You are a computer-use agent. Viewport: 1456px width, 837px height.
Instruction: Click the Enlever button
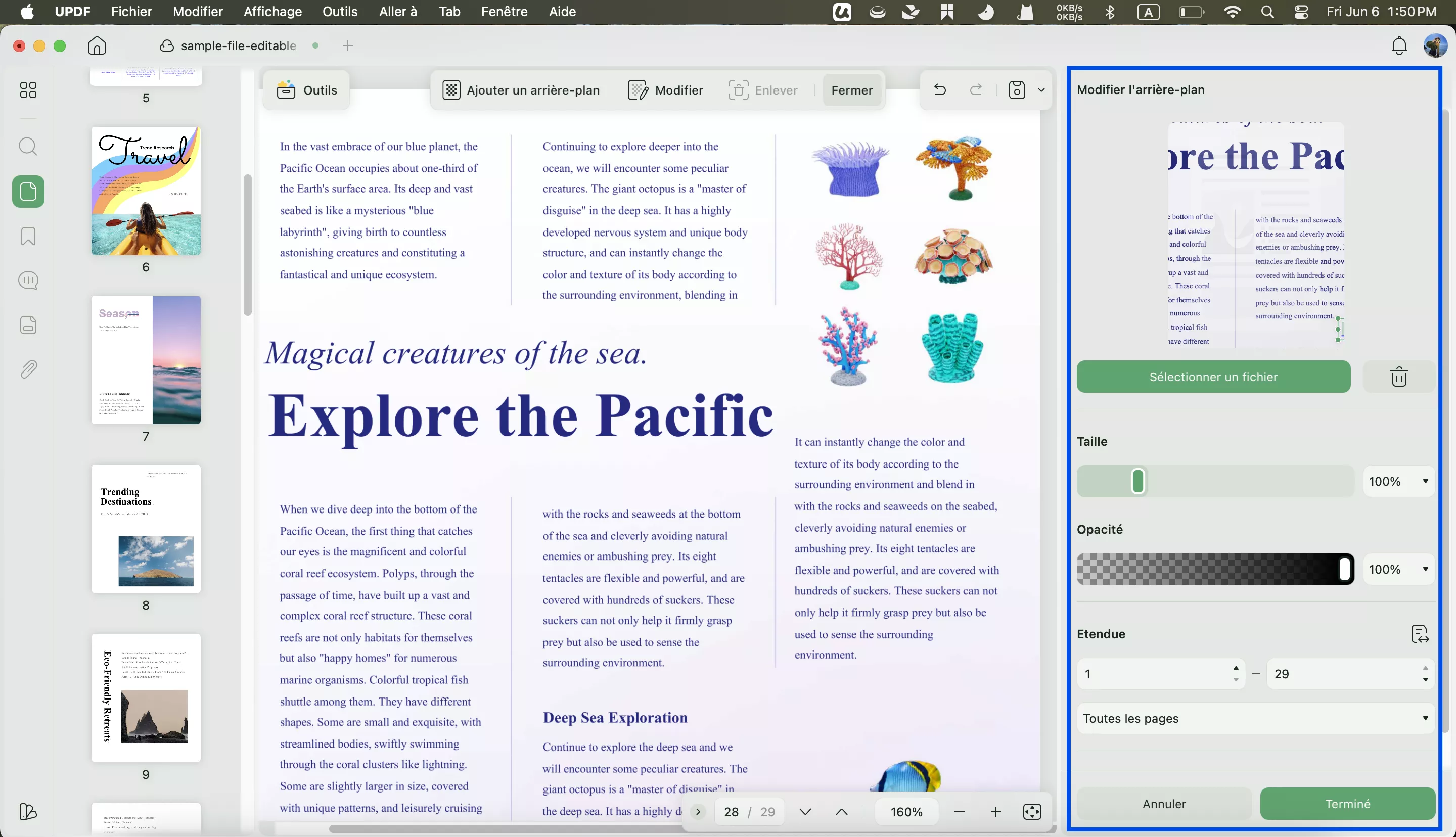coord(763,89)
